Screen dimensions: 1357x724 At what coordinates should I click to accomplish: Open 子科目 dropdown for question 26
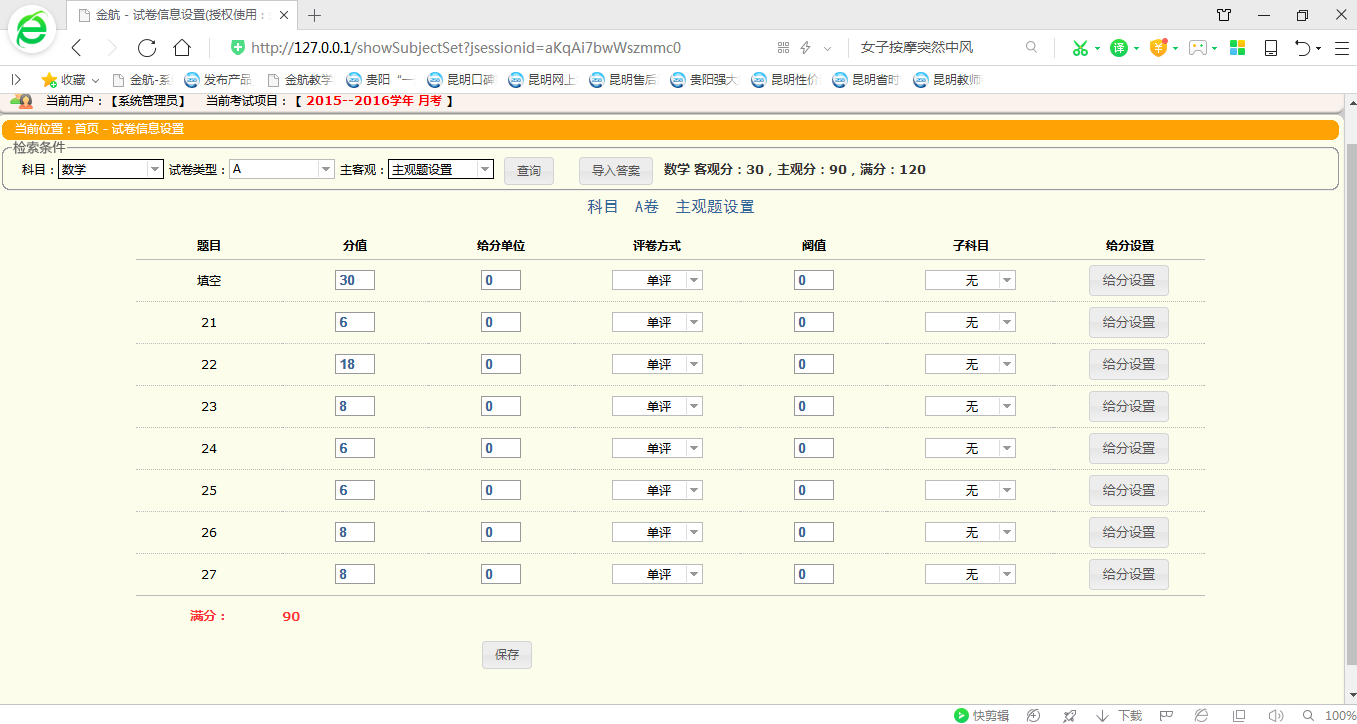click(970, 533)
